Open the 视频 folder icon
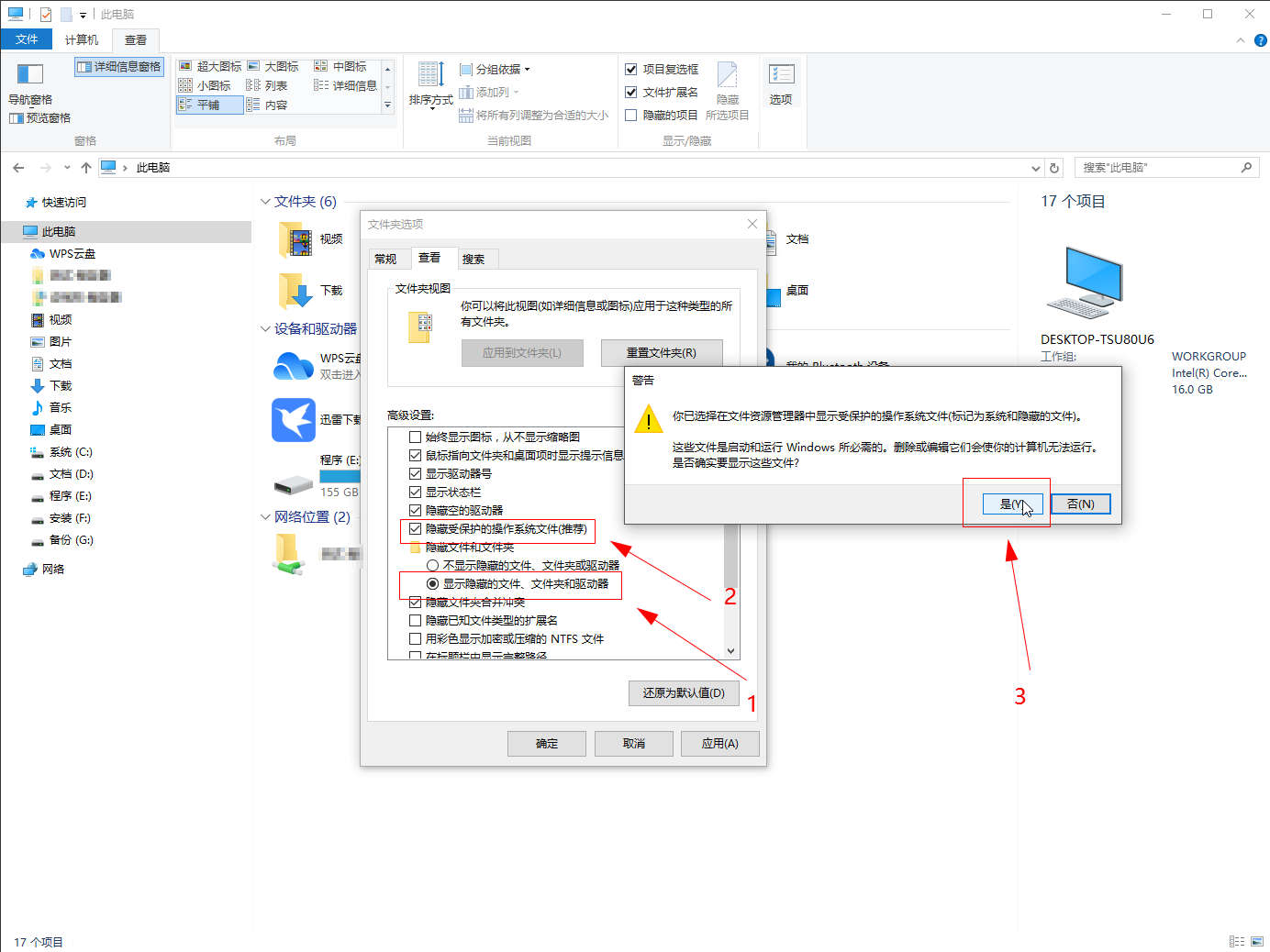 pyautogui.click(x=295, y=239)
